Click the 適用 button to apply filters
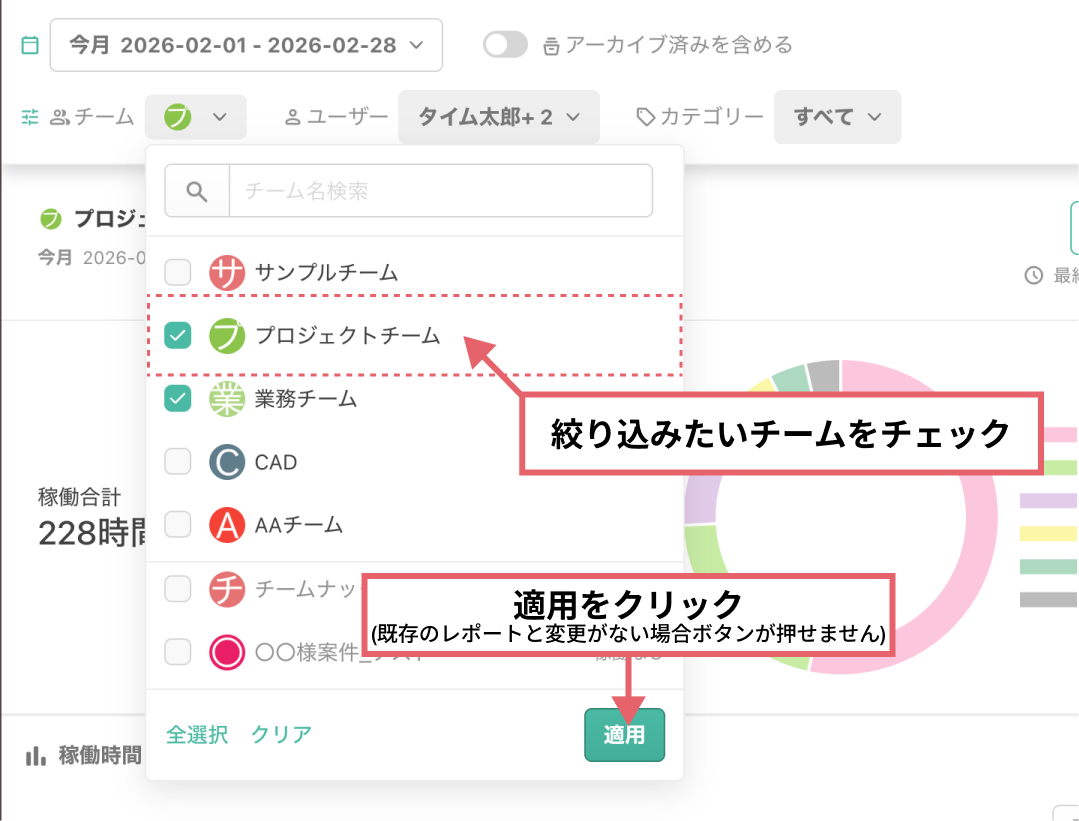 click(x=624, y=734)
